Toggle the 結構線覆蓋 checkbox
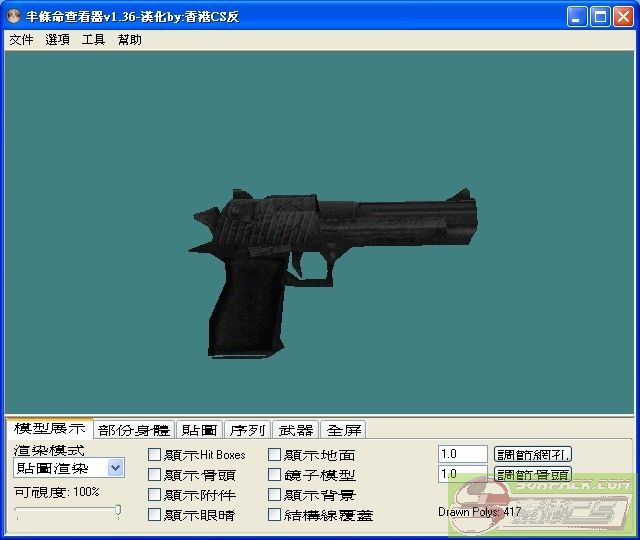640x540 pixels. point(274,515)
